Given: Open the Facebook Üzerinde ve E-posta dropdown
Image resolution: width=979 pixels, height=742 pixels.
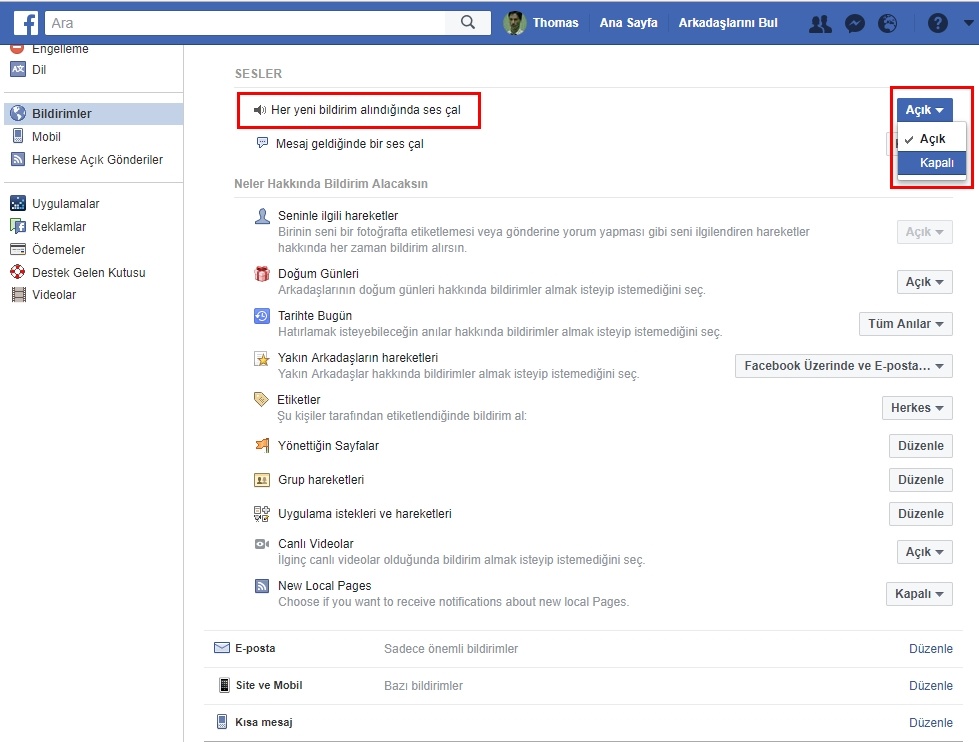Looking at the screenshot, I should tap(844, 365).
